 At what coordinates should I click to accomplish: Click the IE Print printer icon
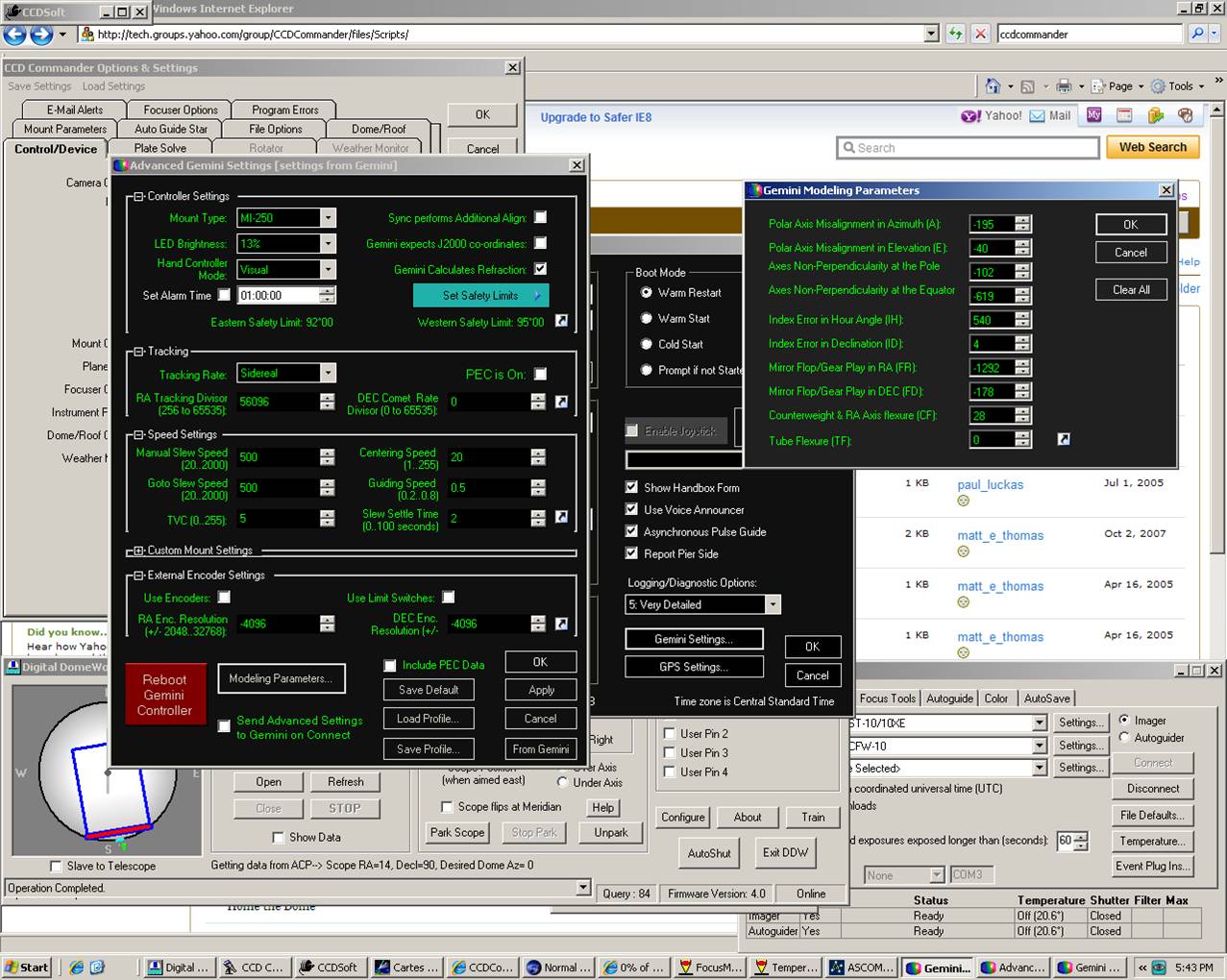point(1064,86)
